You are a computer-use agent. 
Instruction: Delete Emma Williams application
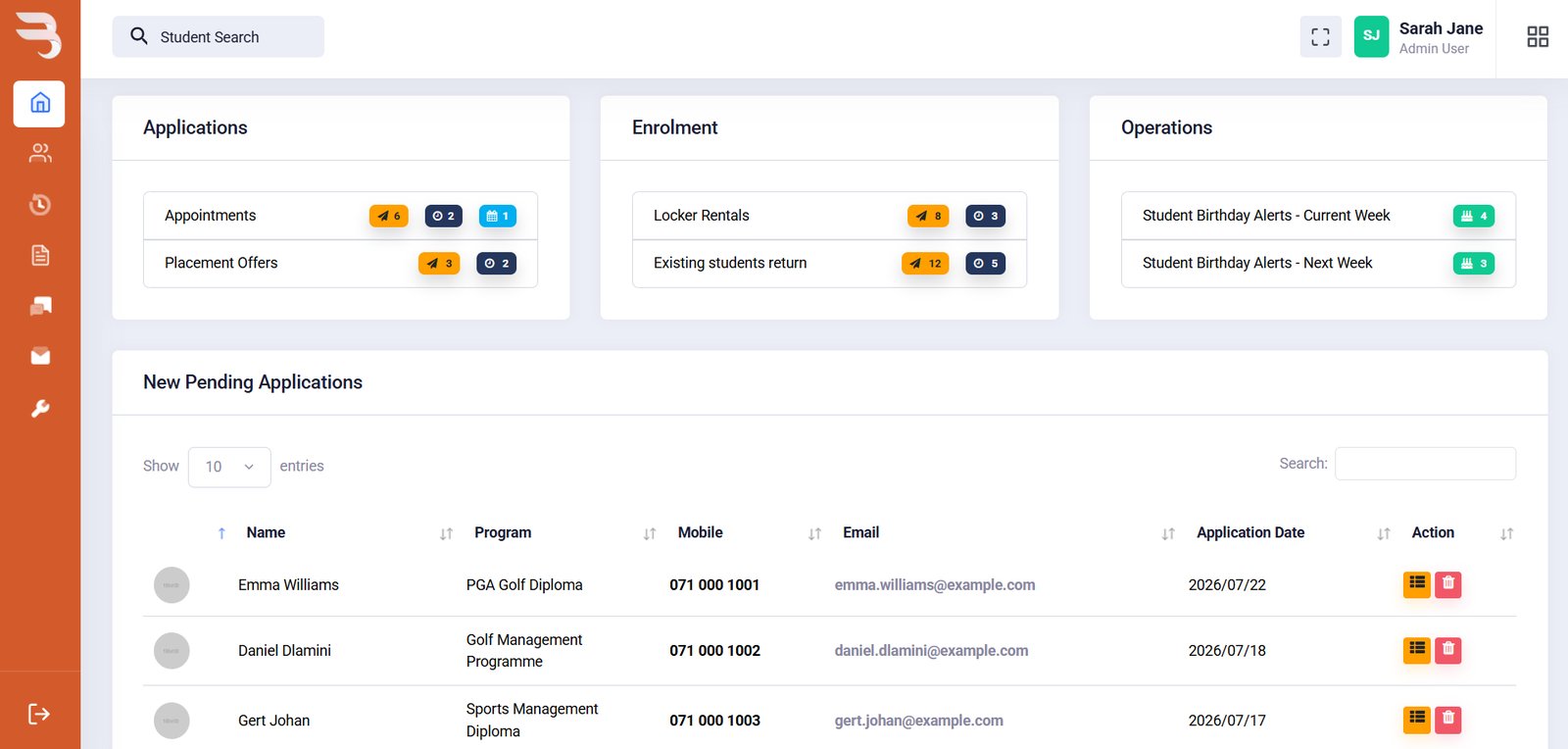tap(1447, 584)
